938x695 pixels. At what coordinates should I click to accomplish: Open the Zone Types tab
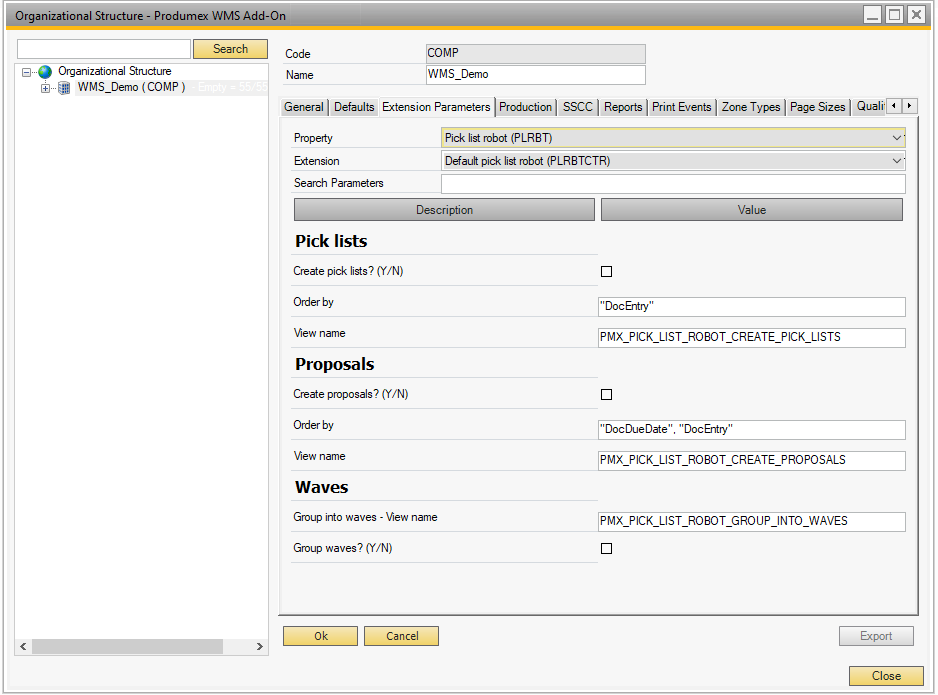point(750,107)
